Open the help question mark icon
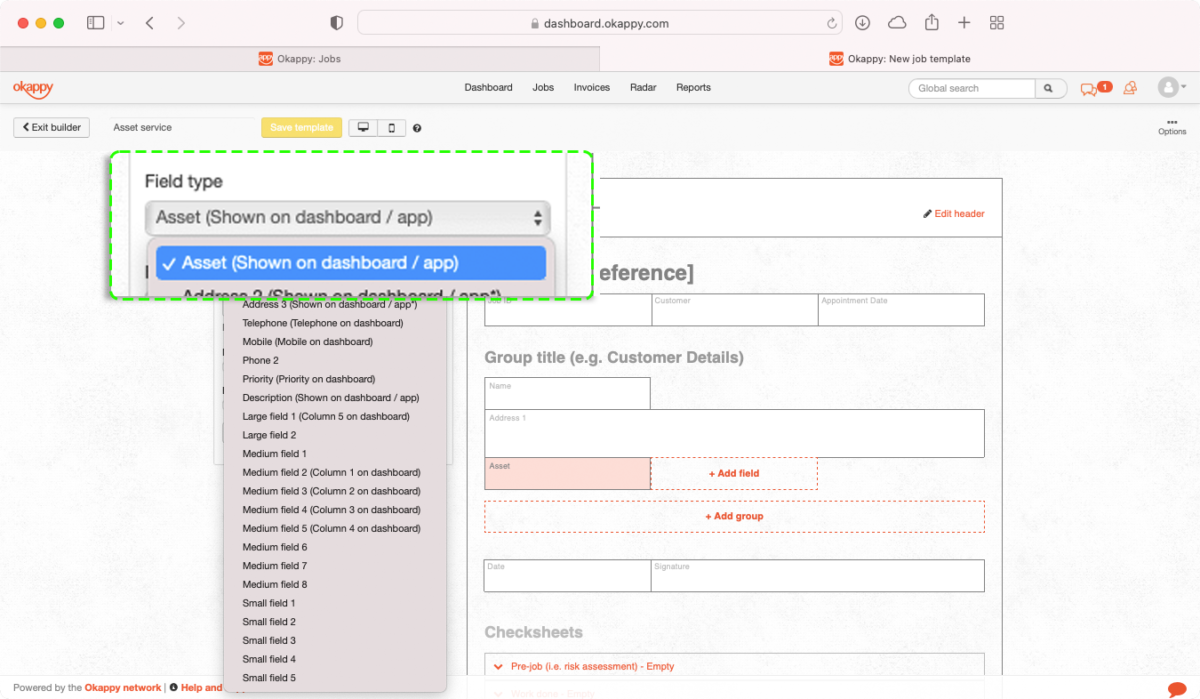Image resolution: width=1200 pixels, height=699 pixels. click(x=417, y=128)
